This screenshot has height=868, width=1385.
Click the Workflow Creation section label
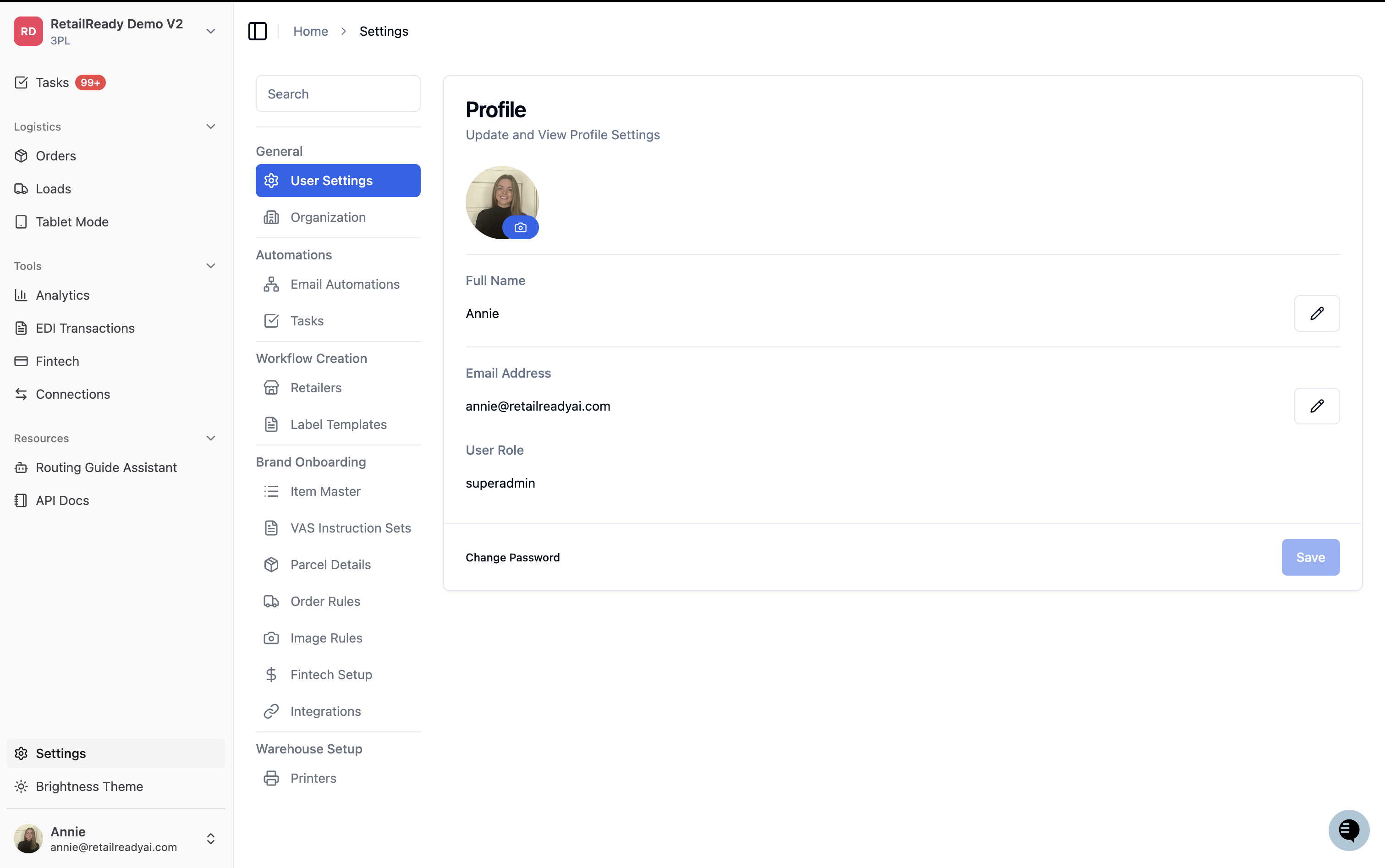click(x=311, y=358)
